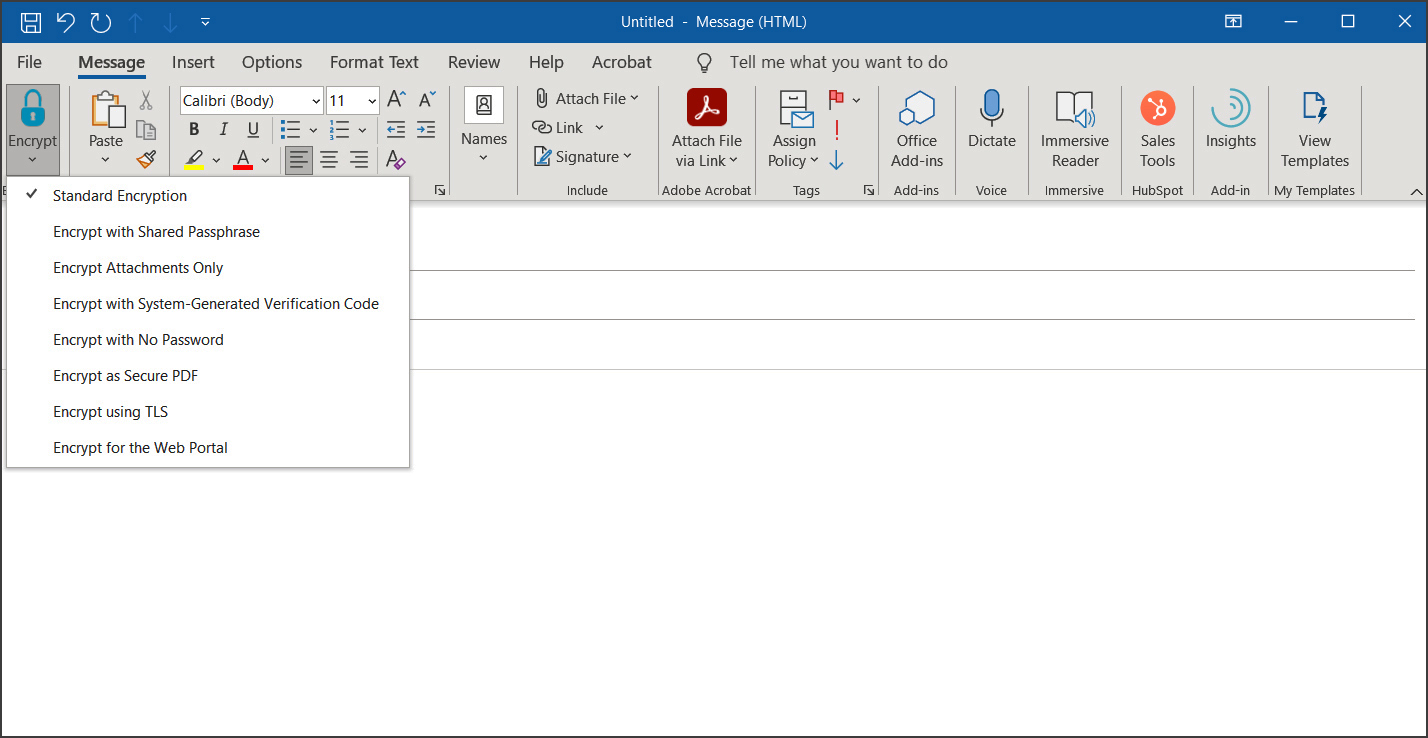Choose Encrypt as Secure PDF

(x=208, y=376)
